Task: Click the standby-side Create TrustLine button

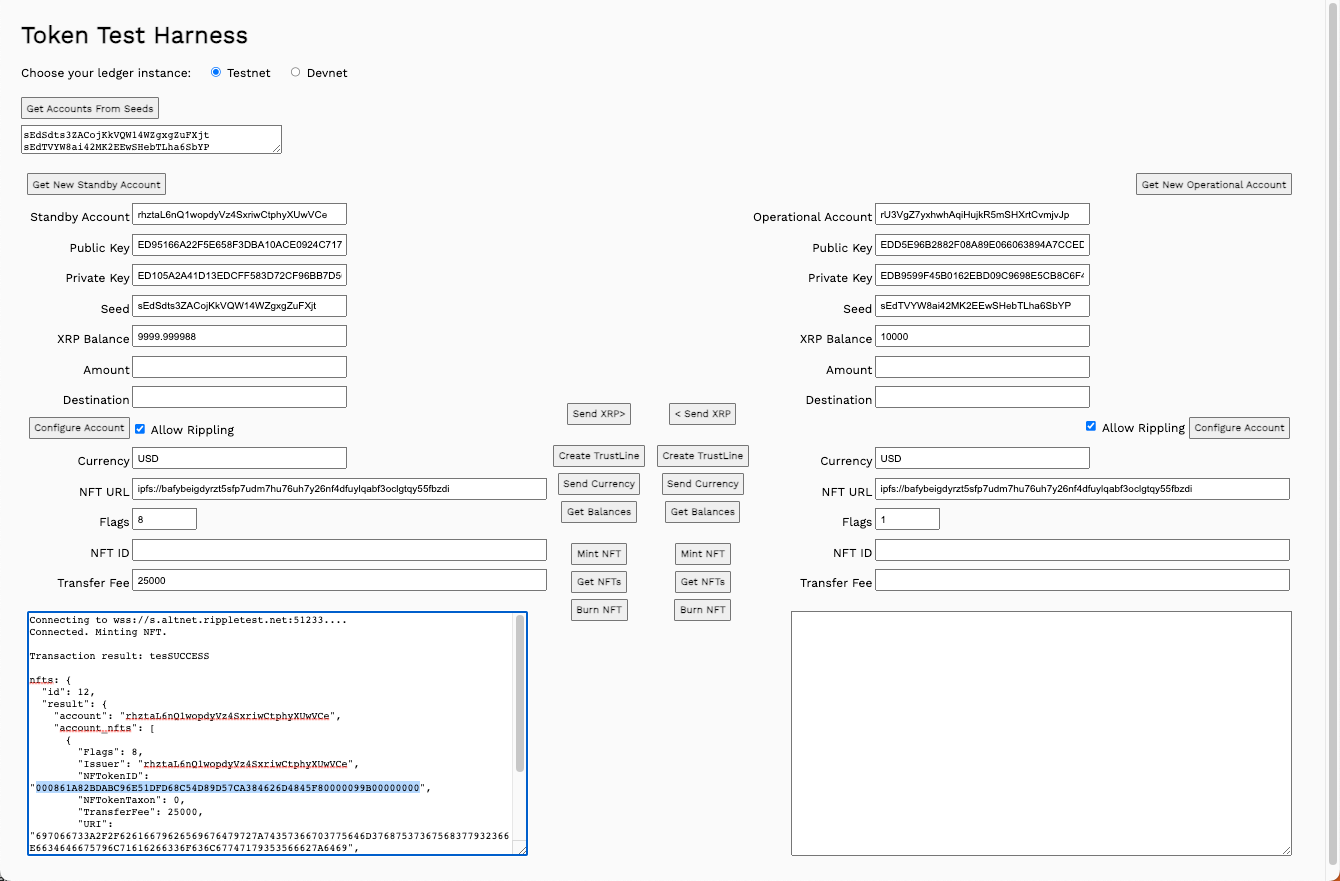Action: point(598,456)
